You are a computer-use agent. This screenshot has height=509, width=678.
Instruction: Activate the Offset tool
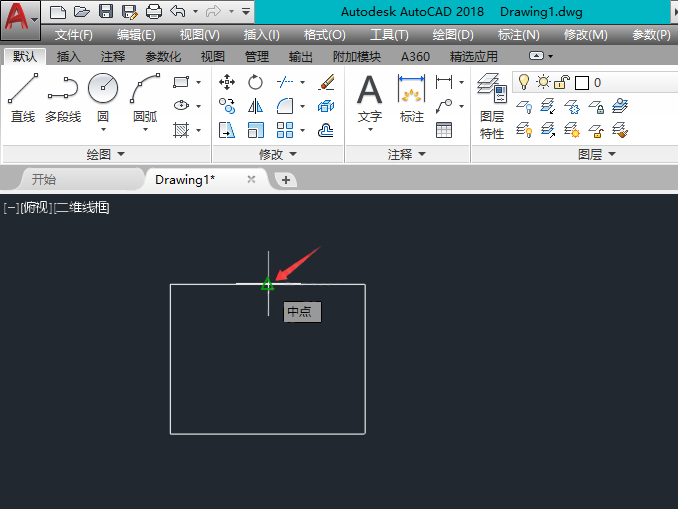tap(326, 130)
